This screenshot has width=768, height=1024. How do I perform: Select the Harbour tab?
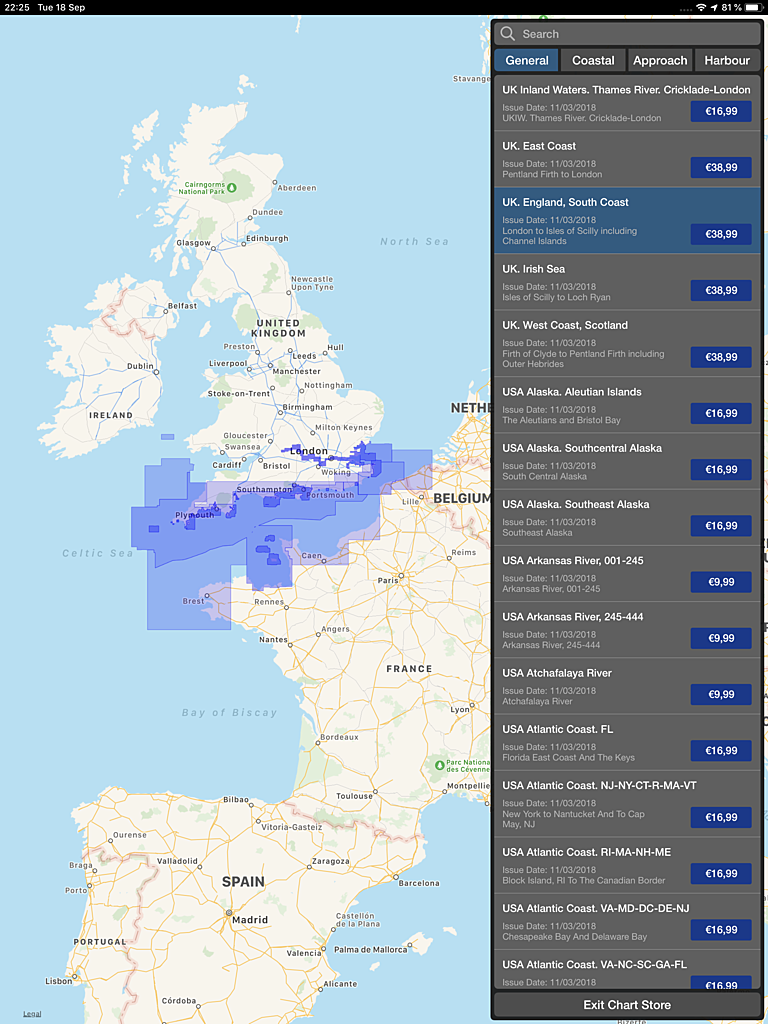(x=727, y=60)
